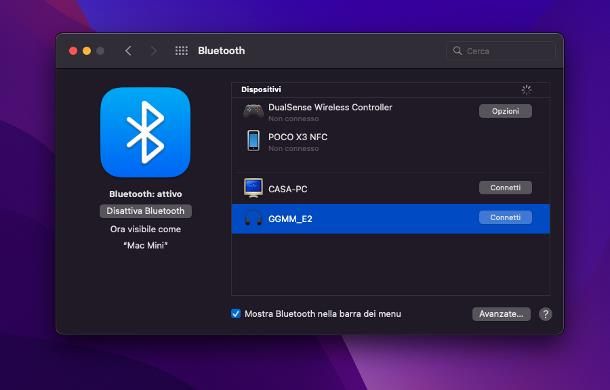Viewport: 610px width, 390px height.
Task: Click the Ora visibile come label
Action: point(145,229)
